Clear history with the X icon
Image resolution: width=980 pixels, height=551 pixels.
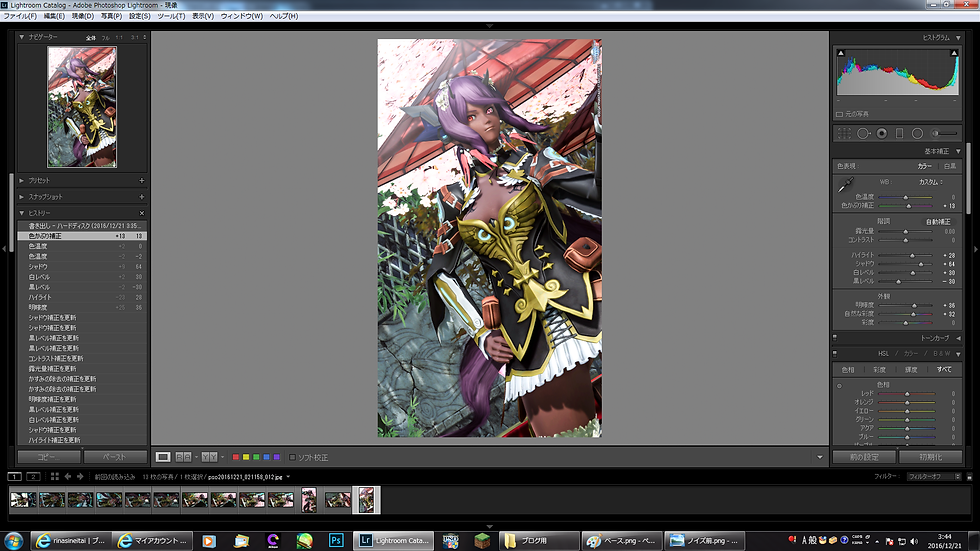[x=141, y=213]
